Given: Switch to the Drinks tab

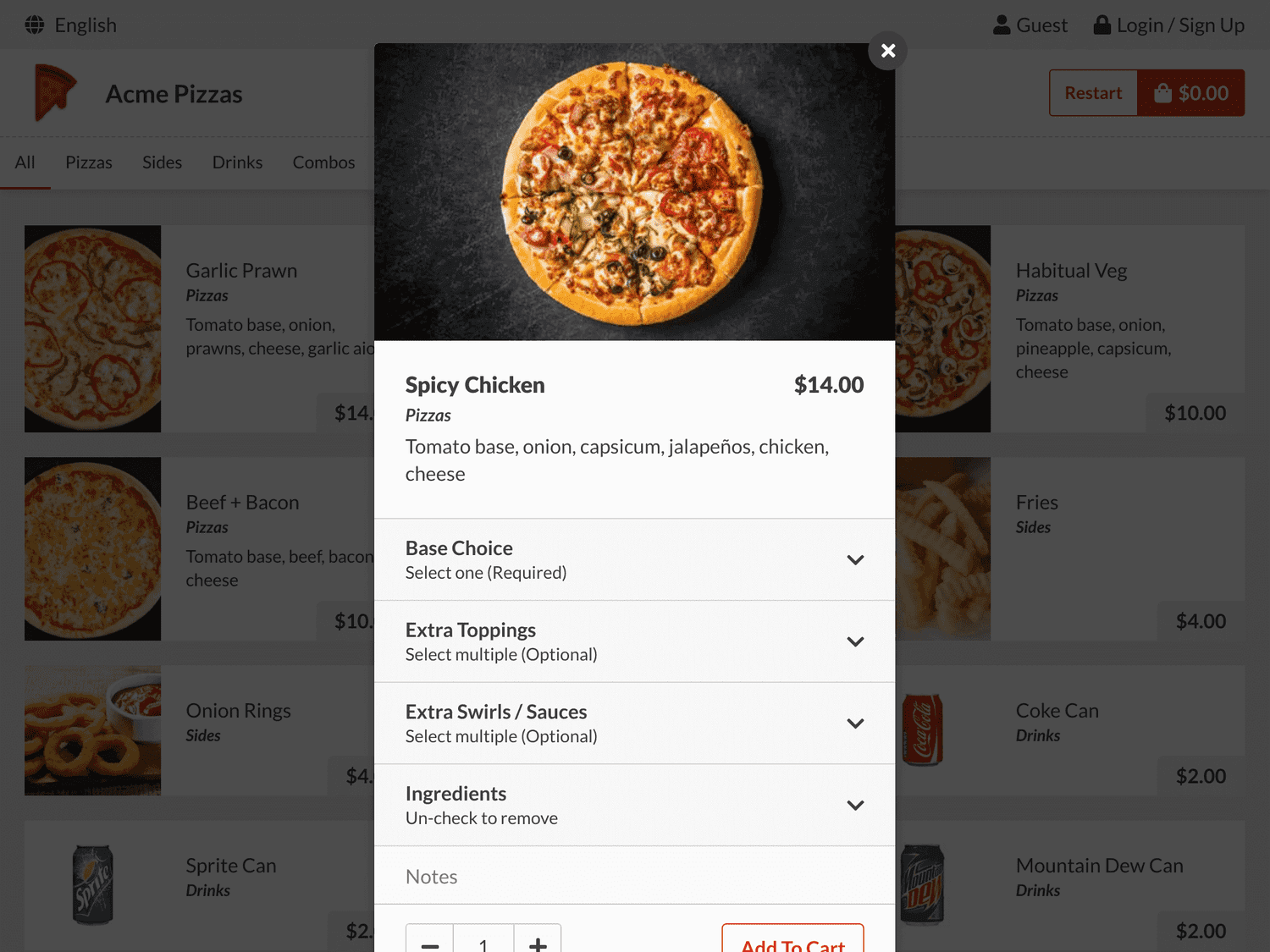Looking at the screenshot, I should pos(237,162).
